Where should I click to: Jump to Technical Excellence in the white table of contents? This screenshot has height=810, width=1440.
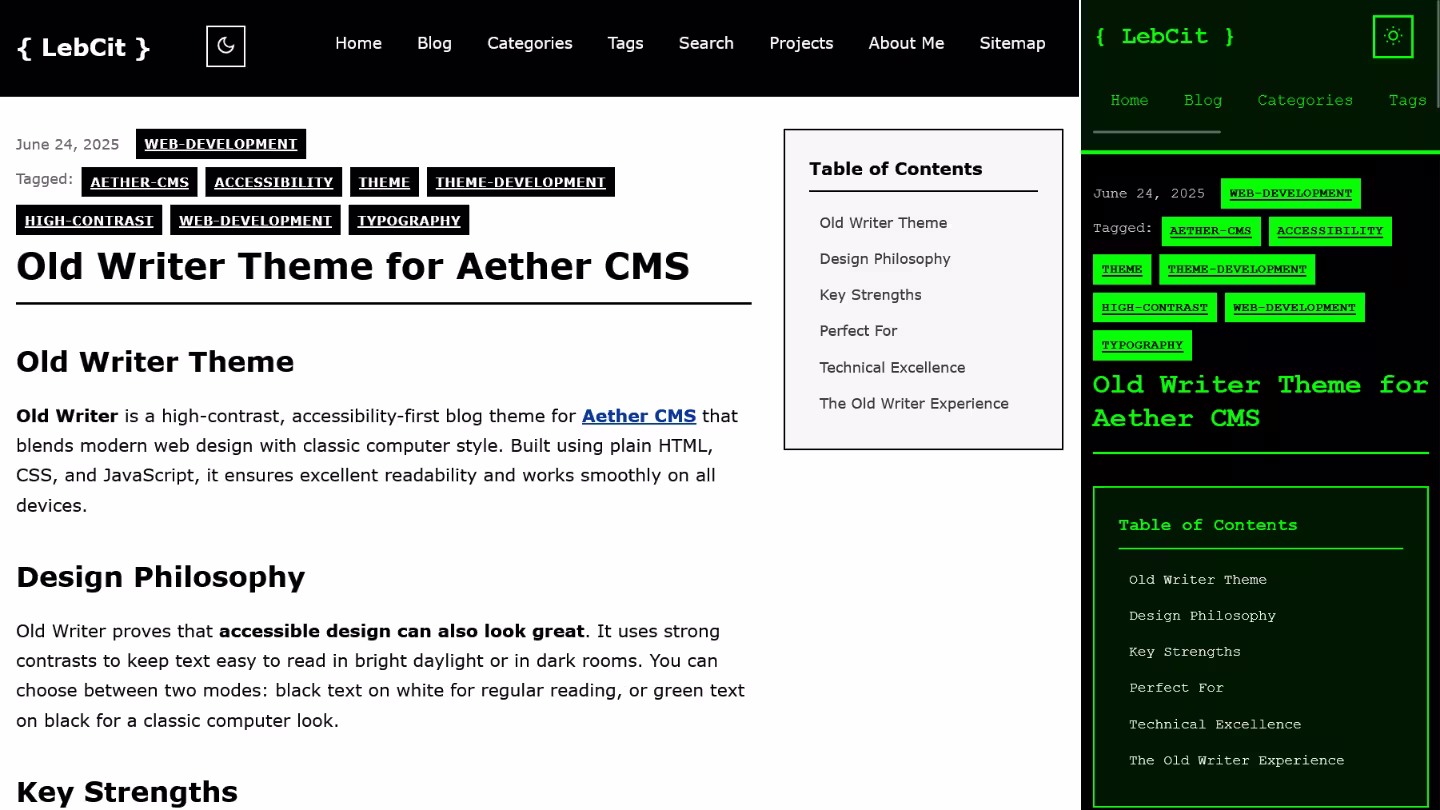coord(892,368)
